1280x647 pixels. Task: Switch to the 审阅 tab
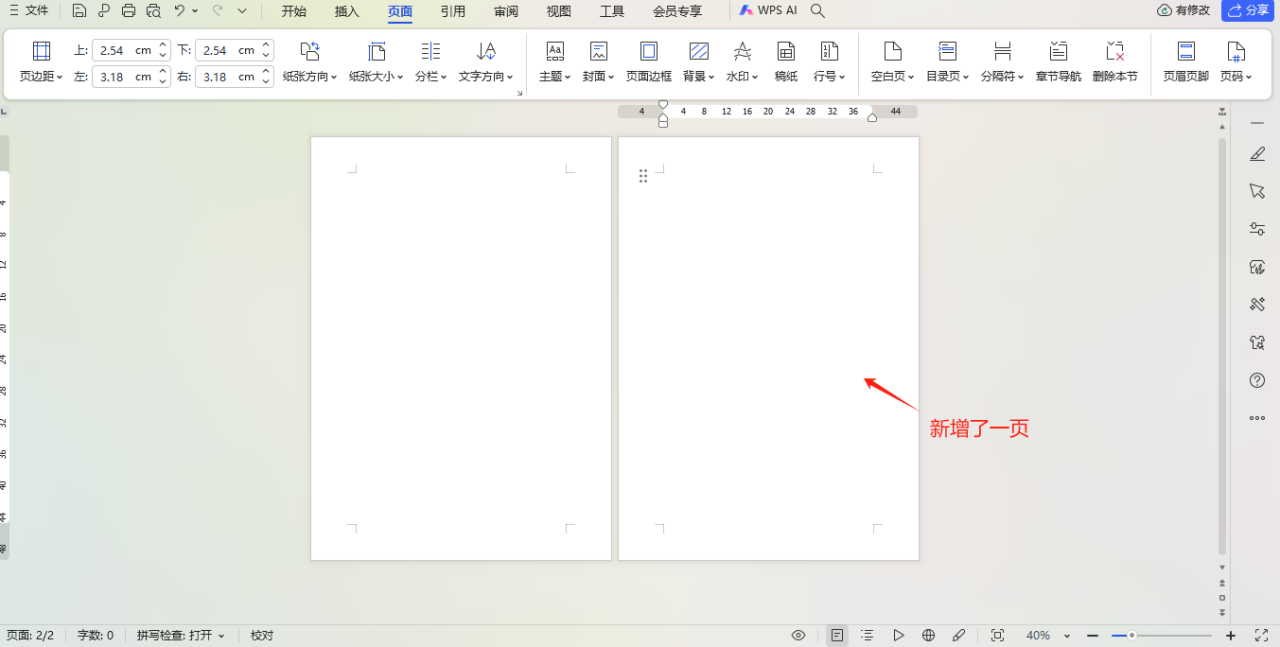click(x=506, y=11)
